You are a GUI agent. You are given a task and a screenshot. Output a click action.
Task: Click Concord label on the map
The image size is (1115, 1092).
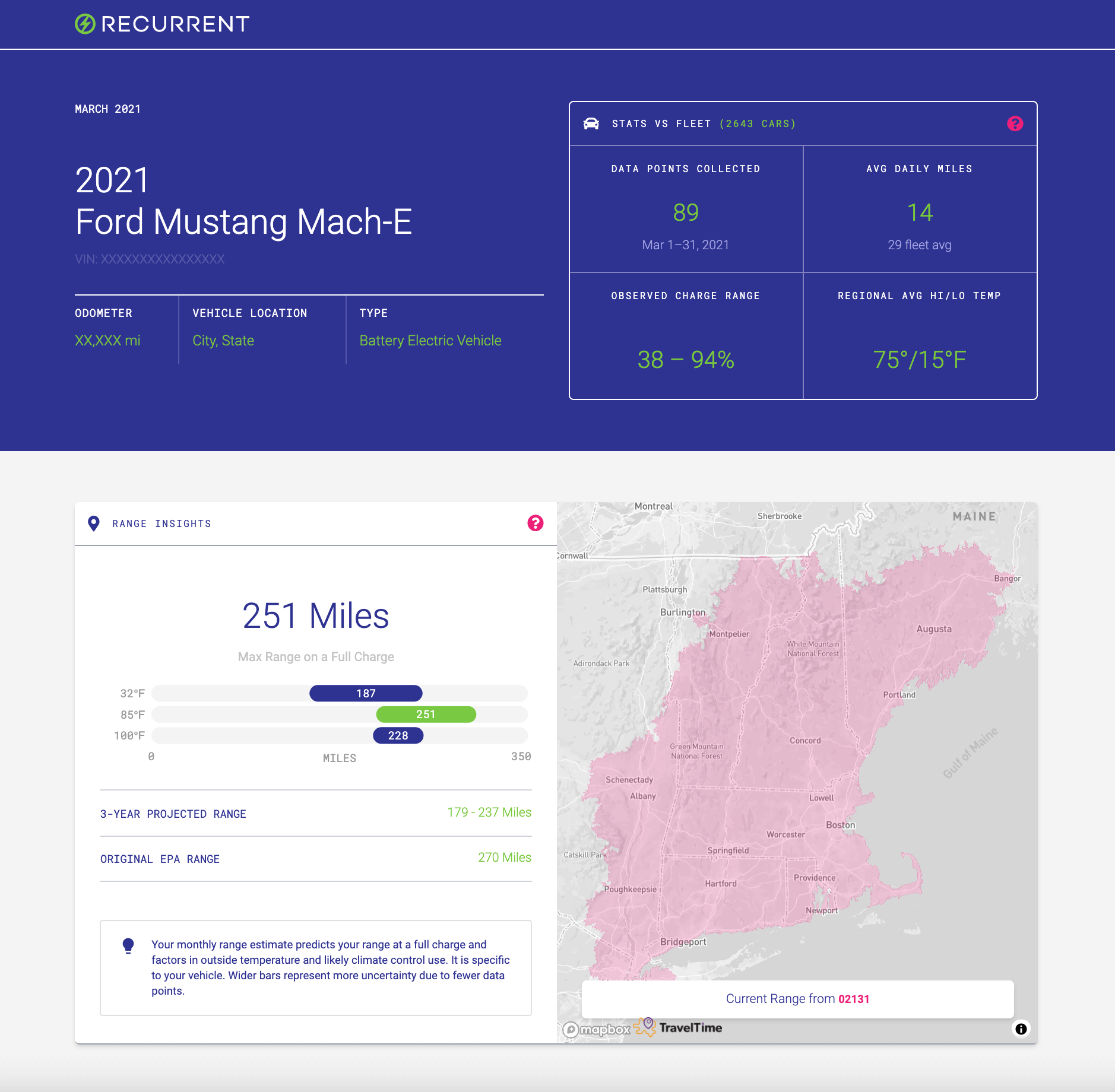point(805,741)
